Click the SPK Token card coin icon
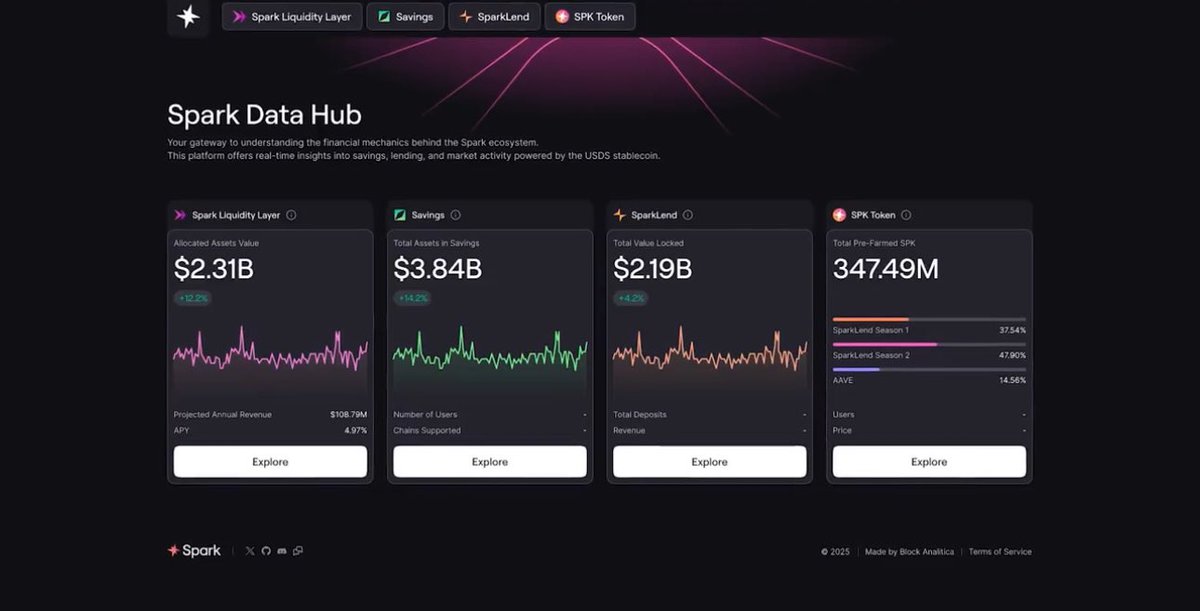1200x611 pixels. click(839, 215)
